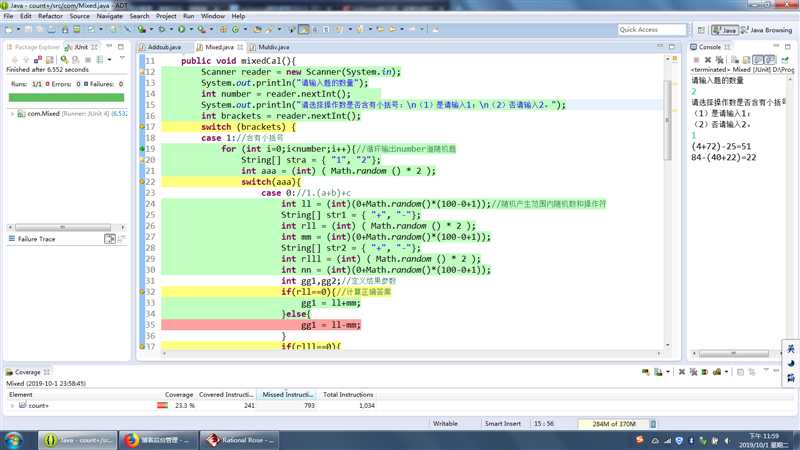
Task: Select the Java perspective button
Action: 724,30
